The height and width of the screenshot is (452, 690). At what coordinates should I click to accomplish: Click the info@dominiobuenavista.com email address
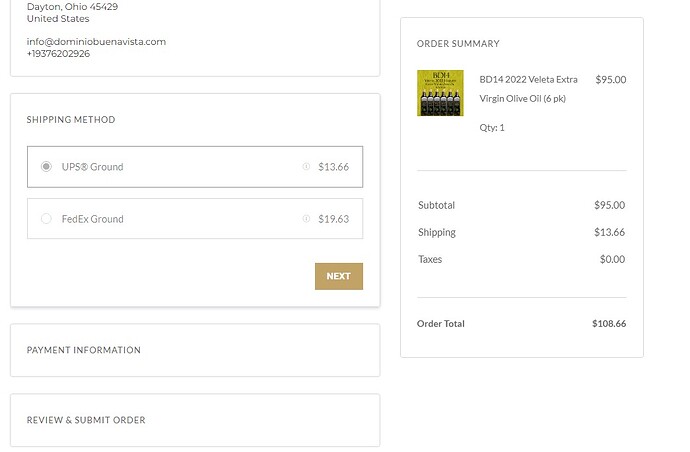pyautogui.click(x=96, y=42)
